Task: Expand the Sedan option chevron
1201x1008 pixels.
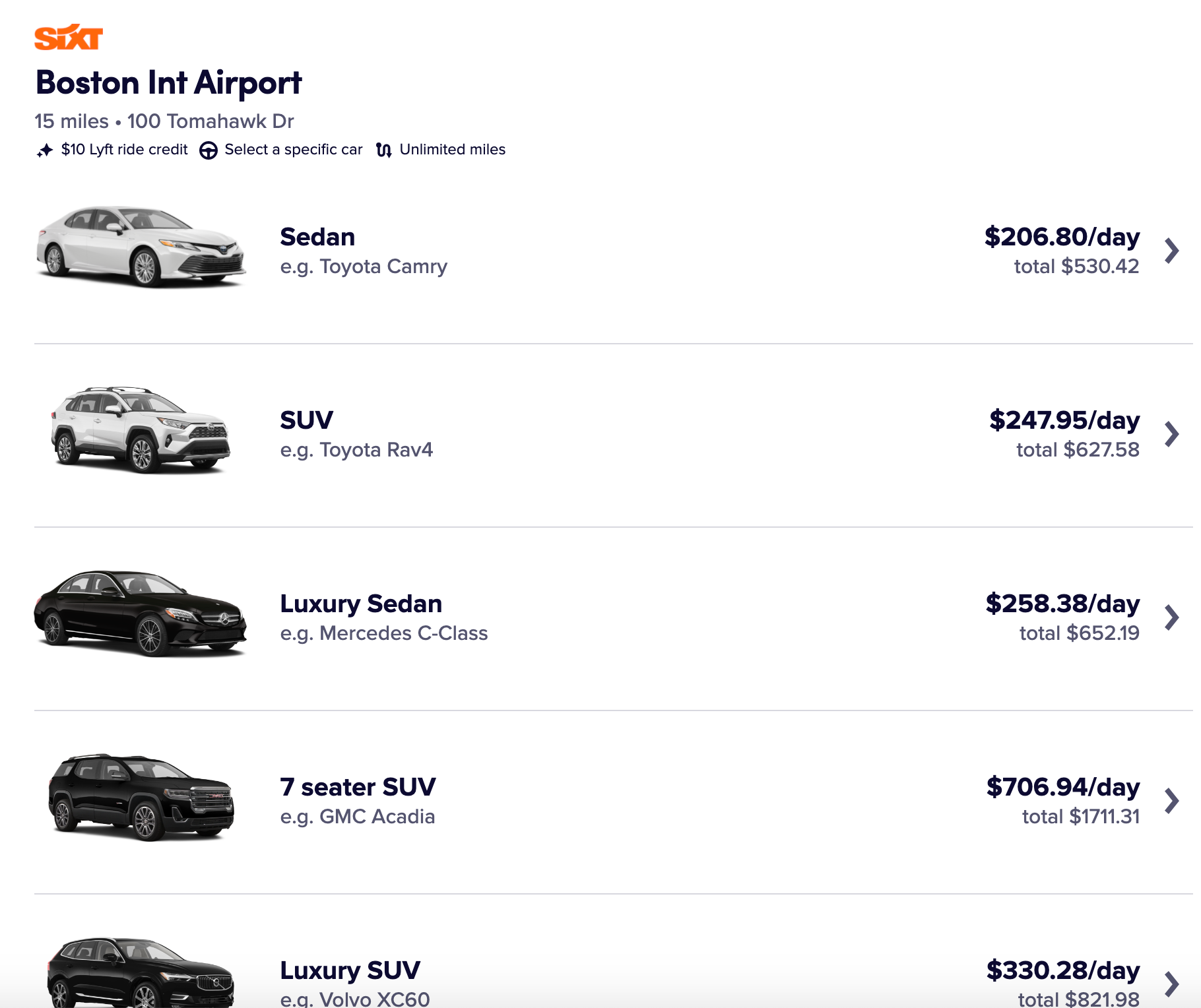Action: pyautogui.click(x=1171, y=251)
